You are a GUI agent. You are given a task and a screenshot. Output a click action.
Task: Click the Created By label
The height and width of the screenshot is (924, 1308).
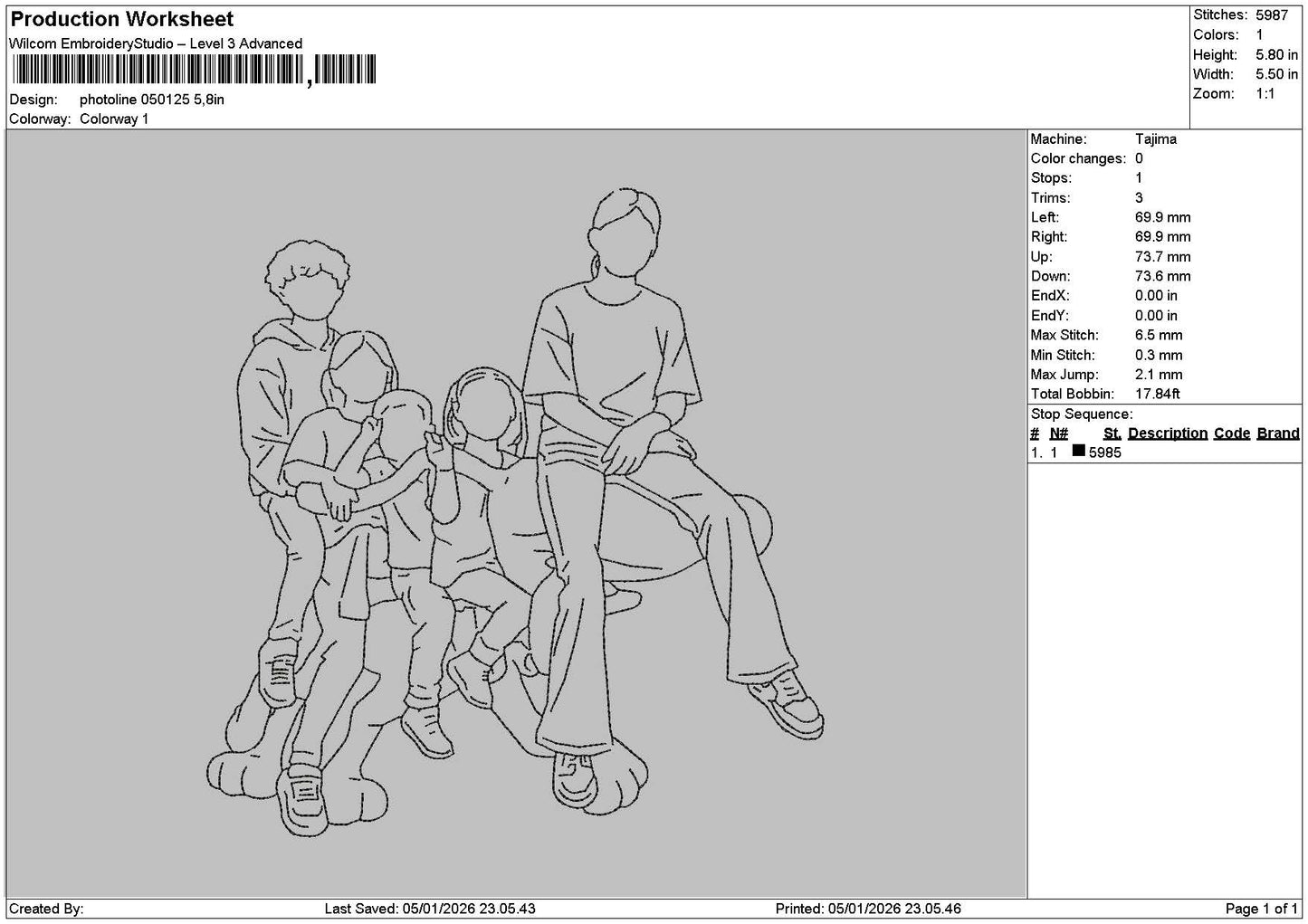[46, 909]
